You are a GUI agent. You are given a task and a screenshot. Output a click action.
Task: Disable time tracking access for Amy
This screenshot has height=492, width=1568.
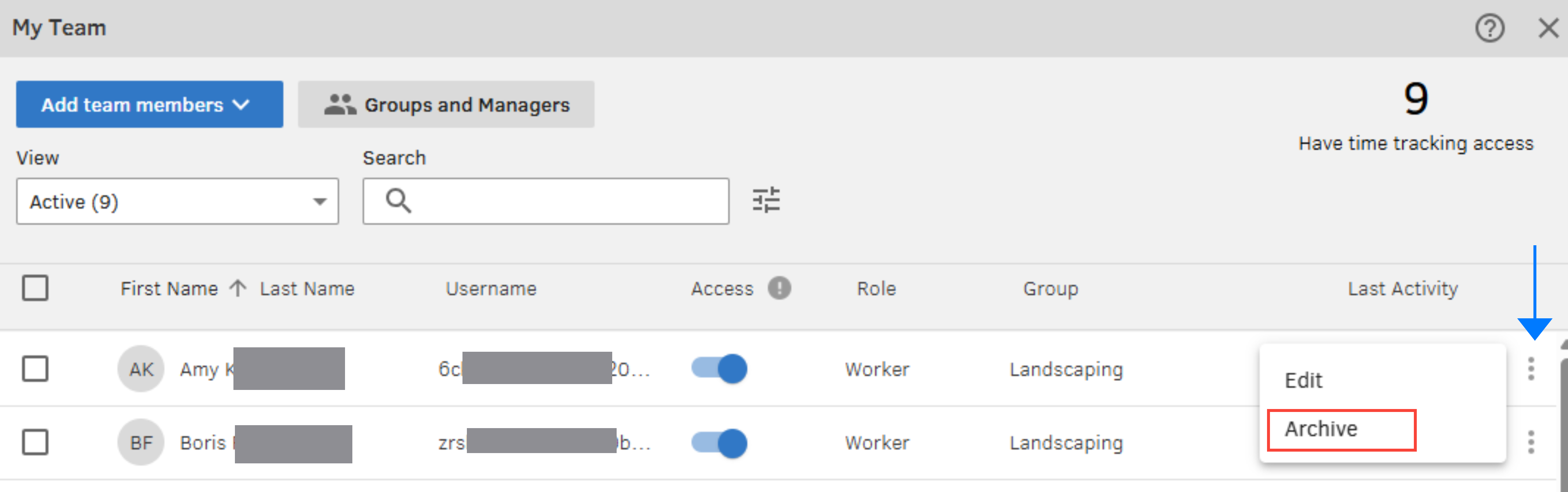(x=719, y=369)
